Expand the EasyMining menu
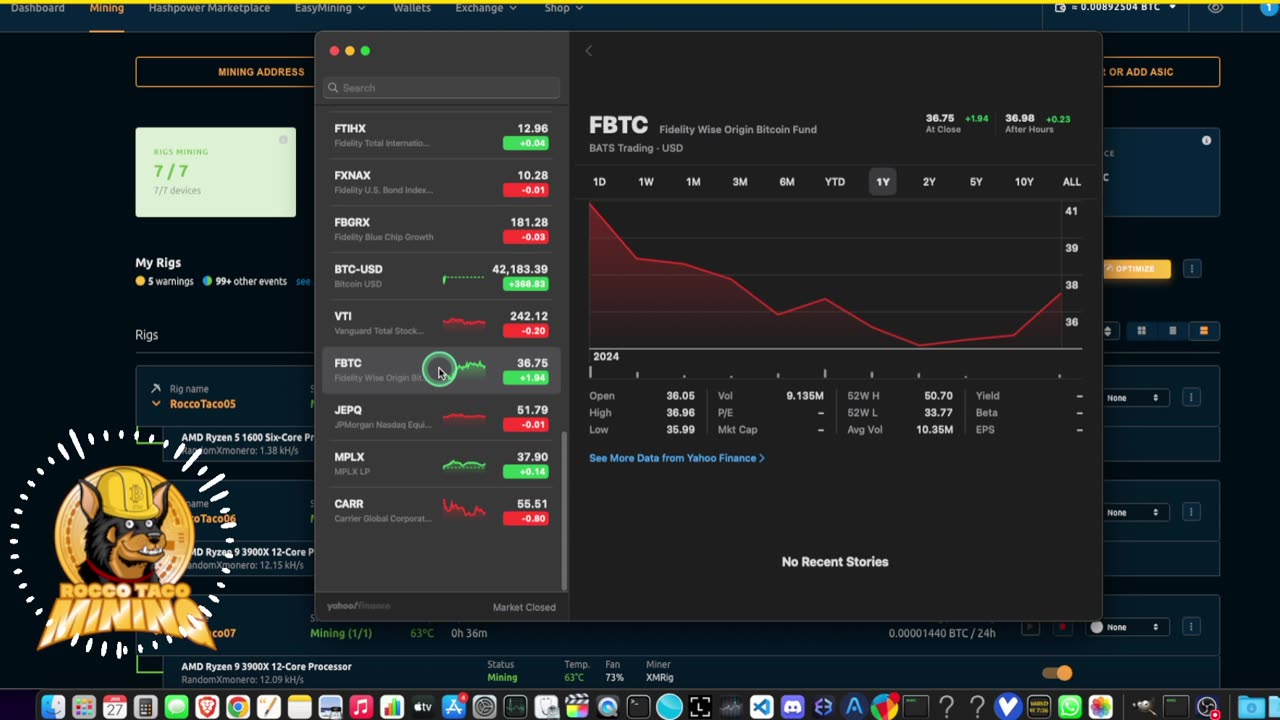 tap(330, 8)
